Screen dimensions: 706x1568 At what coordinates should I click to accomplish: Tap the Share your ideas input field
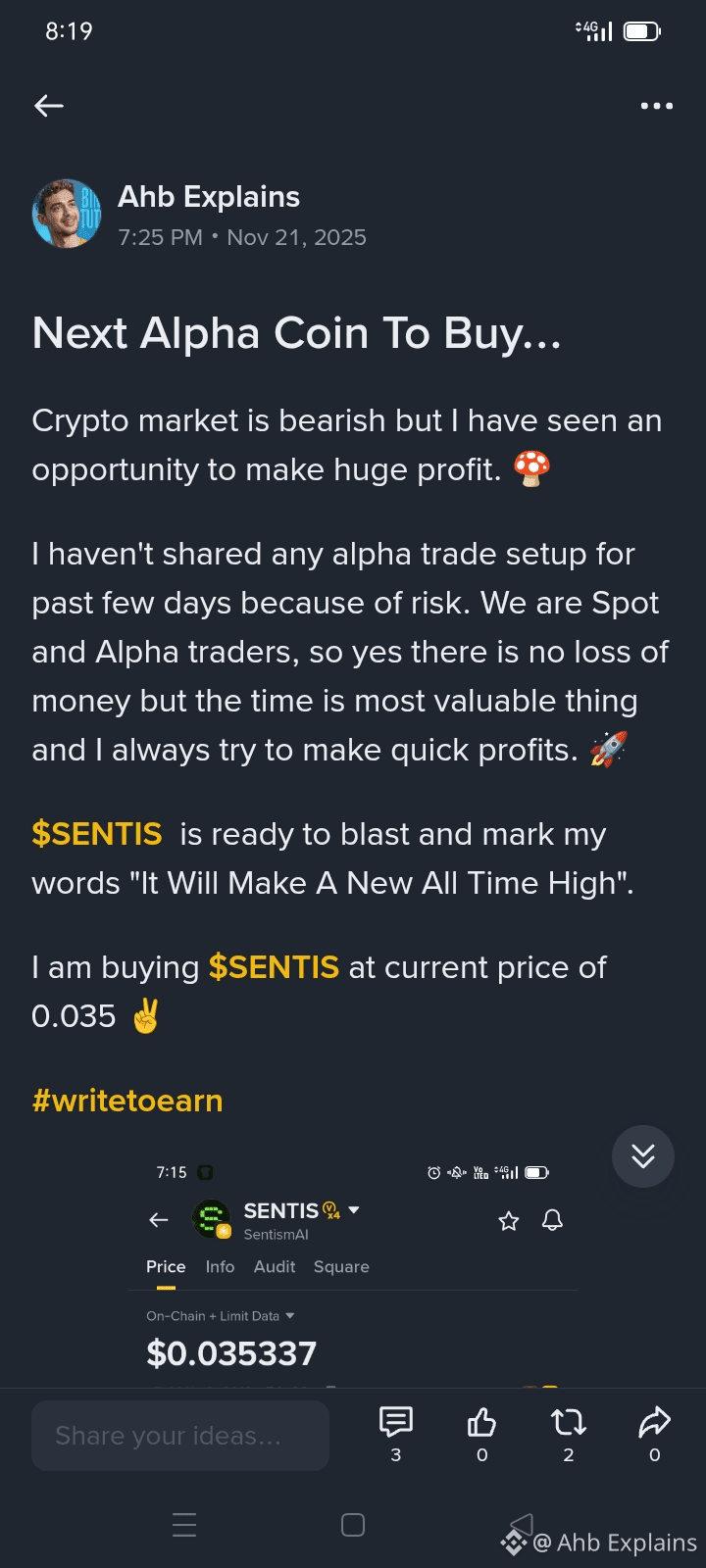(180, 1436)
